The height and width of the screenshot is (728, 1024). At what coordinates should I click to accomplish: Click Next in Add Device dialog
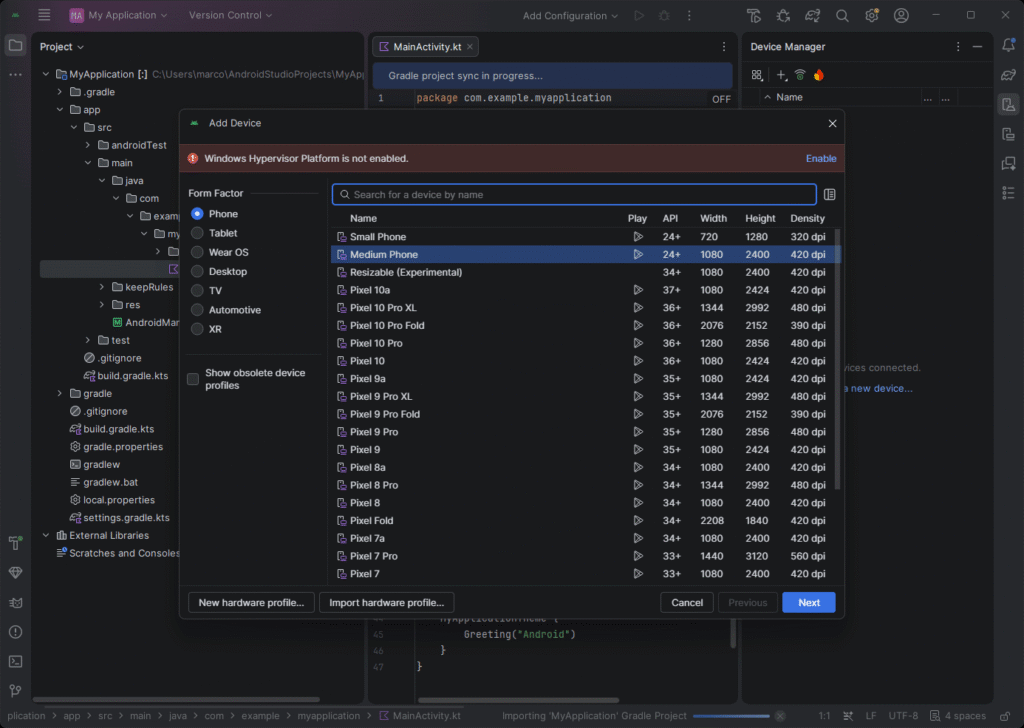point(808,603)
